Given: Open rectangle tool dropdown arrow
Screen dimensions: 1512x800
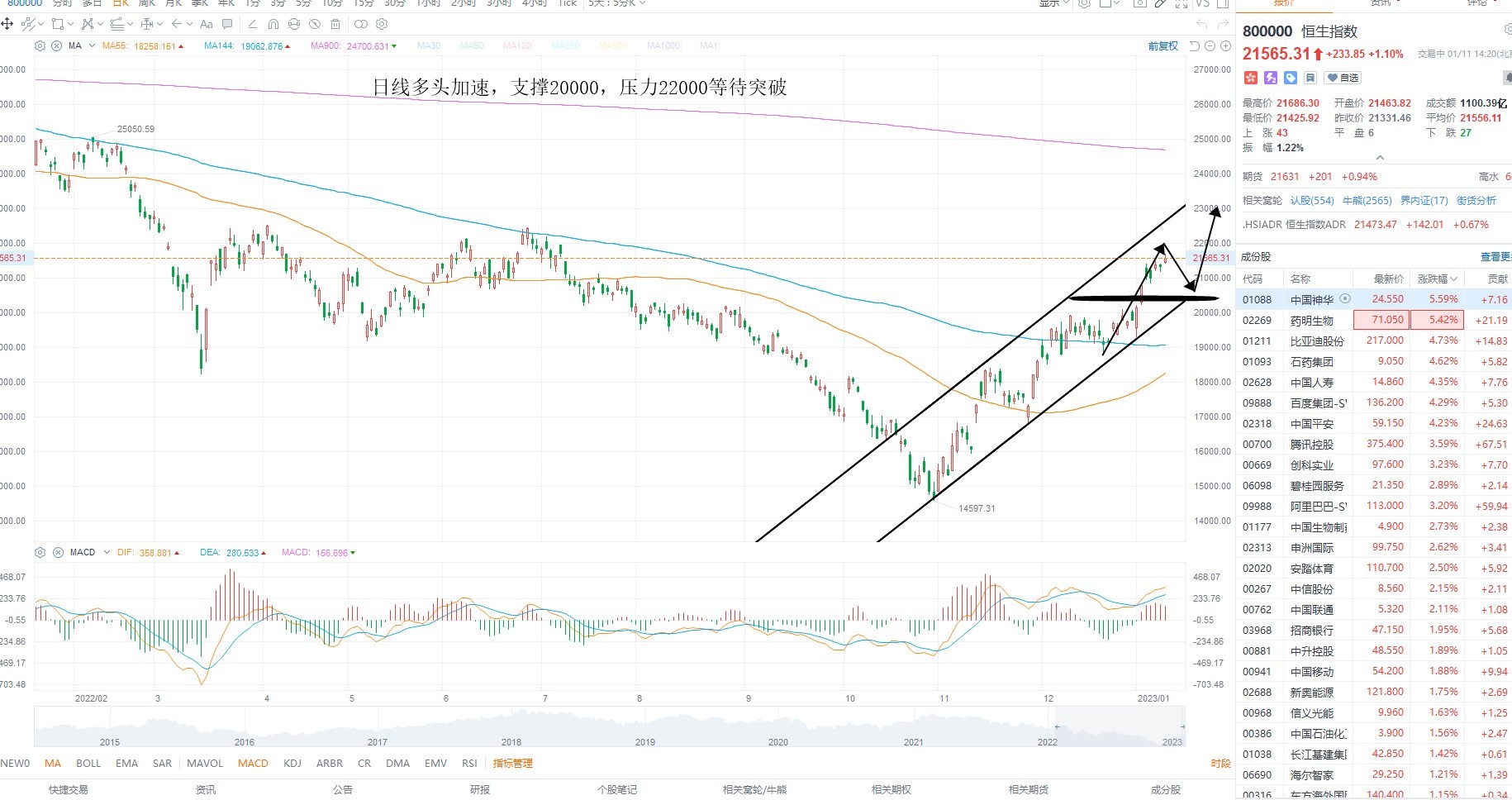Looking at the screenshot, I should (71, 24).
